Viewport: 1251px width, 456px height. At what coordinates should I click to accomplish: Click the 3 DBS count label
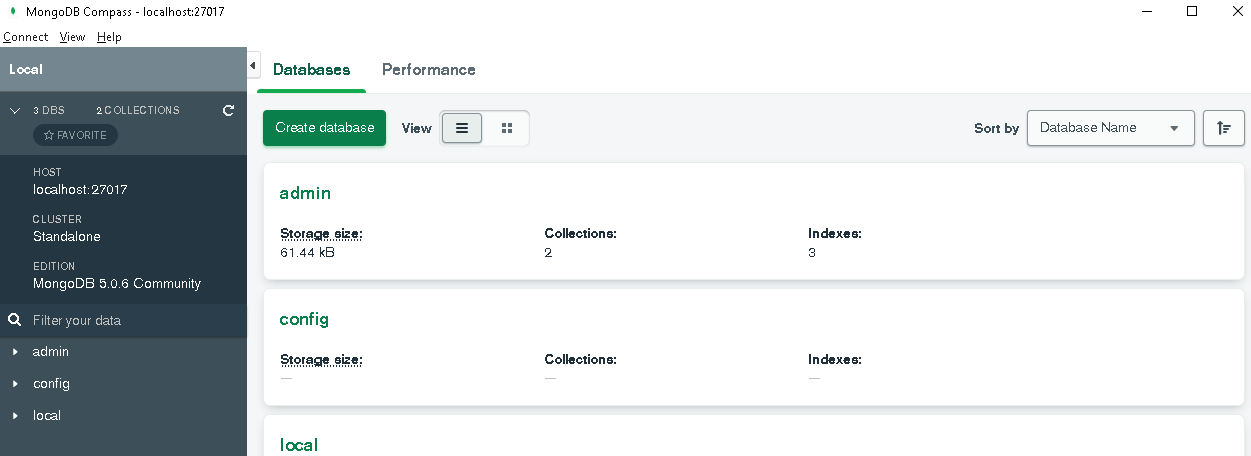coord(49,111)
